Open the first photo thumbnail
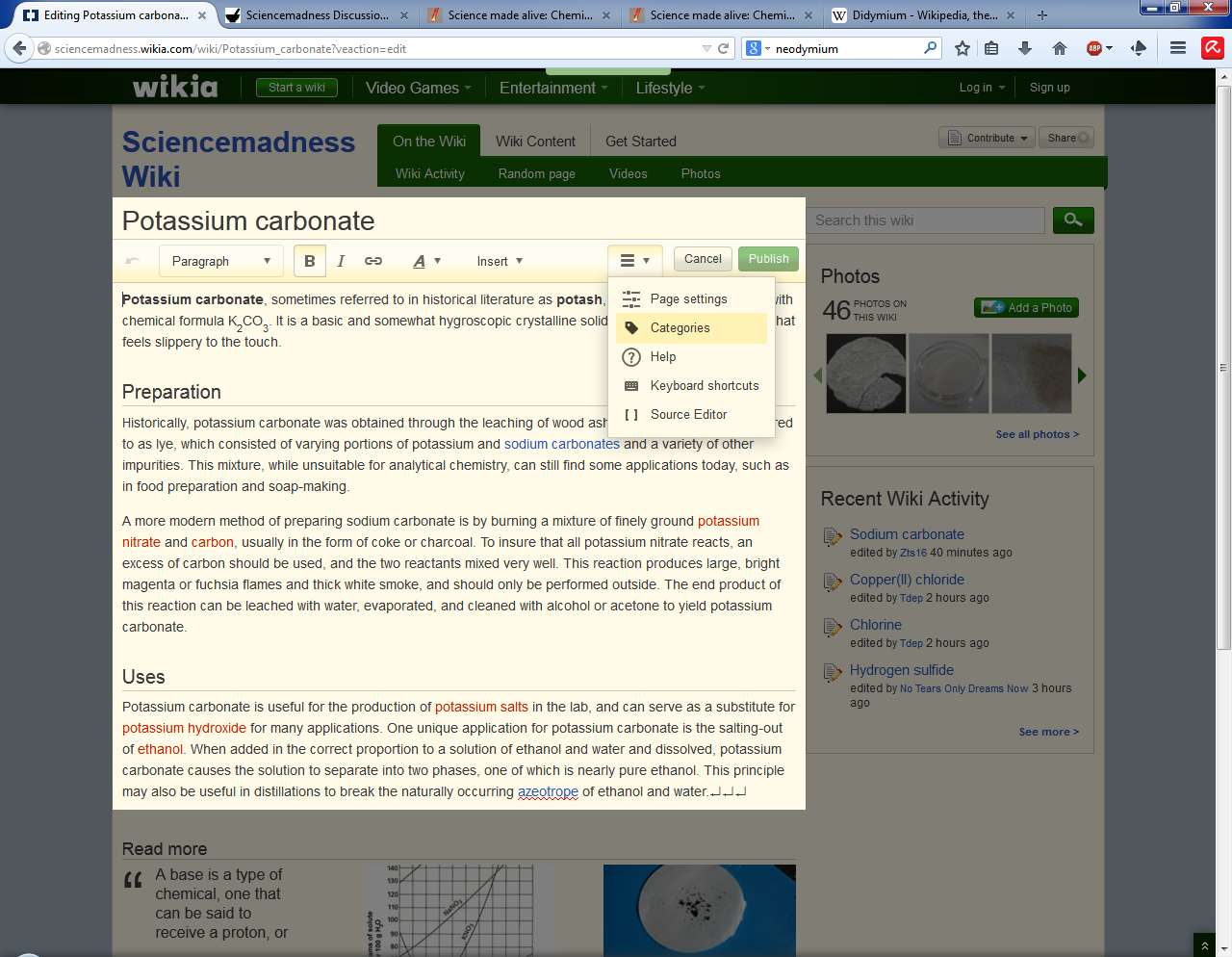1232x957 pixels. pyautogui.click(x=866, y=374)
